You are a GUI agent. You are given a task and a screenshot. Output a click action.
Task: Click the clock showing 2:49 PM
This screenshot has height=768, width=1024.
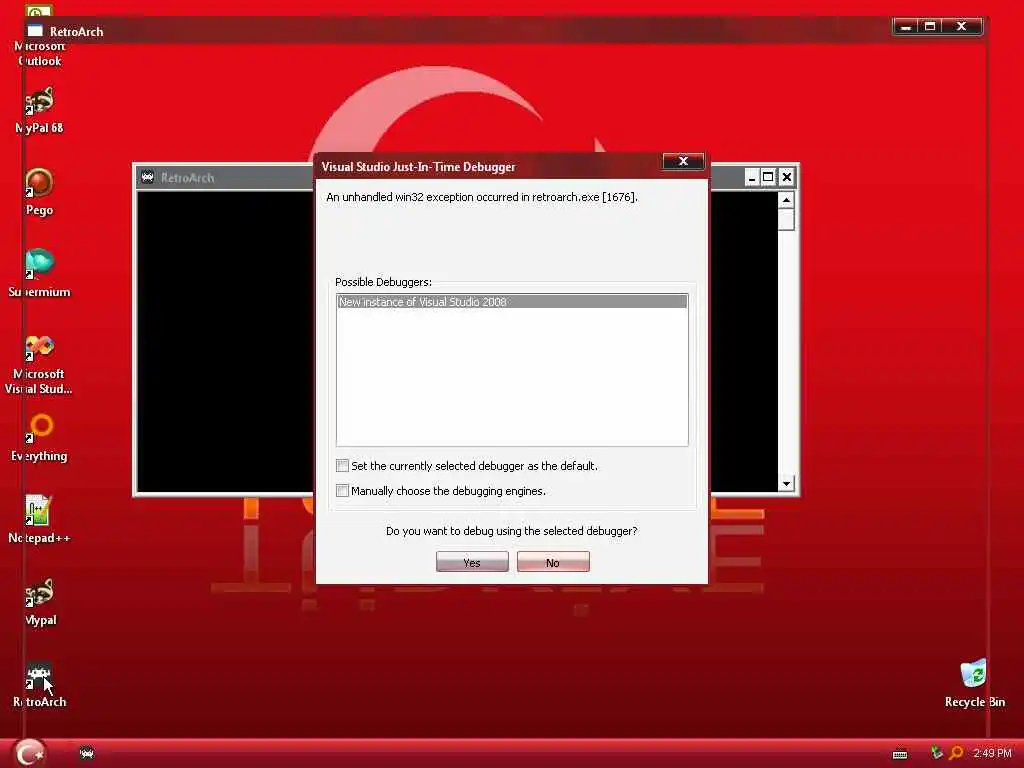[992, 753]
